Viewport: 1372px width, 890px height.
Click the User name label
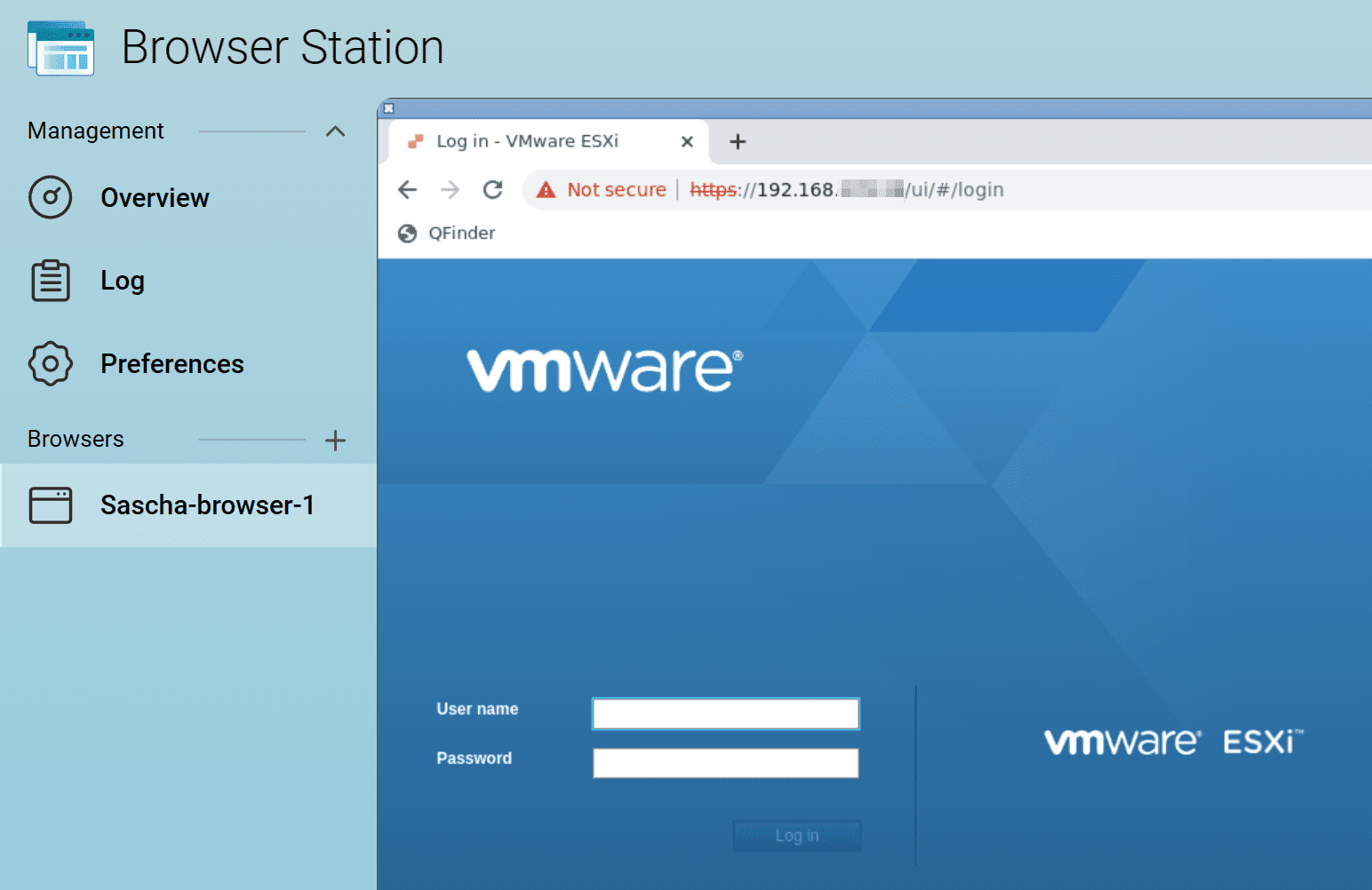pos(477,709)
